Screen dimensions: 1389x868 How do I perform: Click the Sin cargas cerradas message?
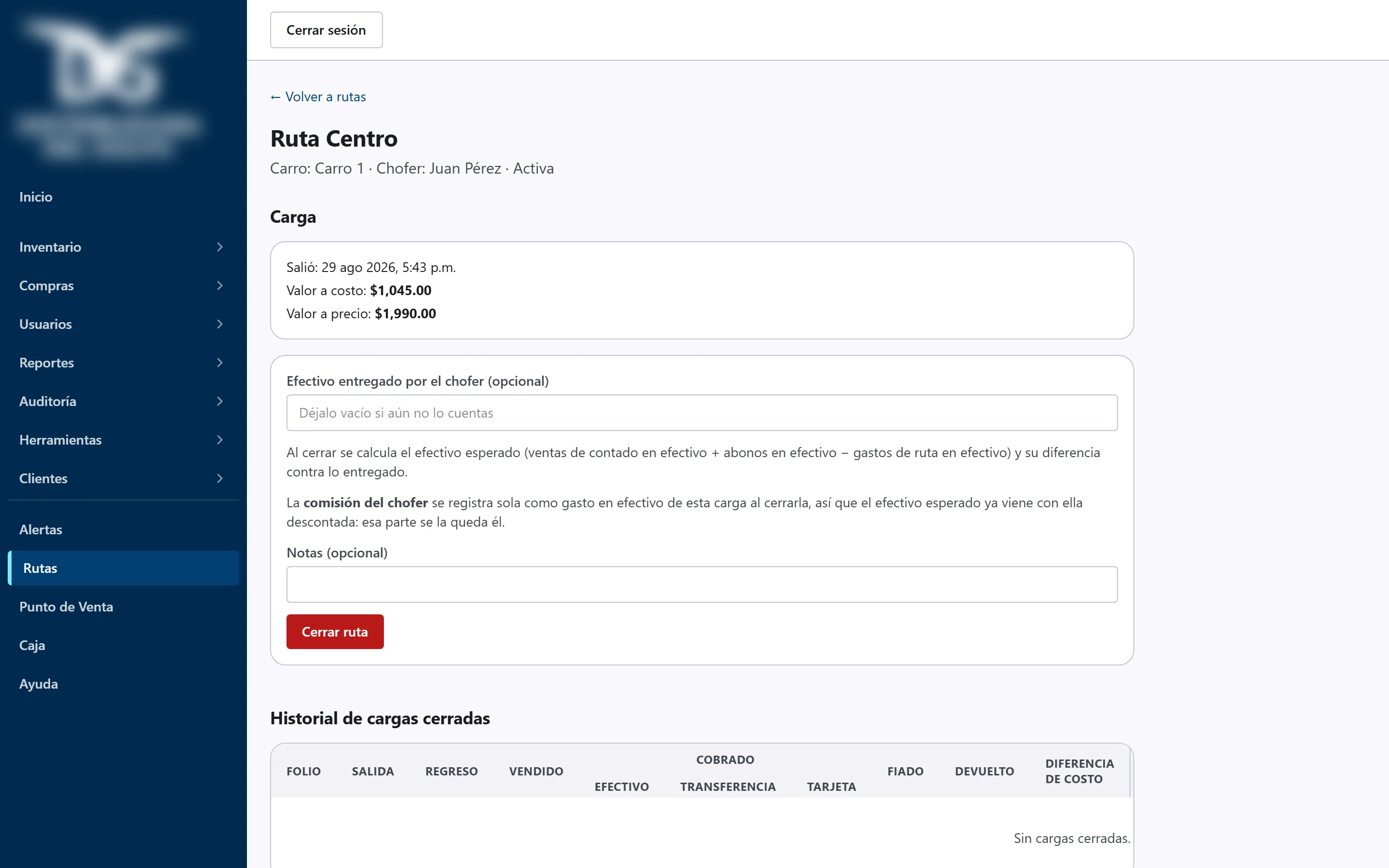[1072, 838]
